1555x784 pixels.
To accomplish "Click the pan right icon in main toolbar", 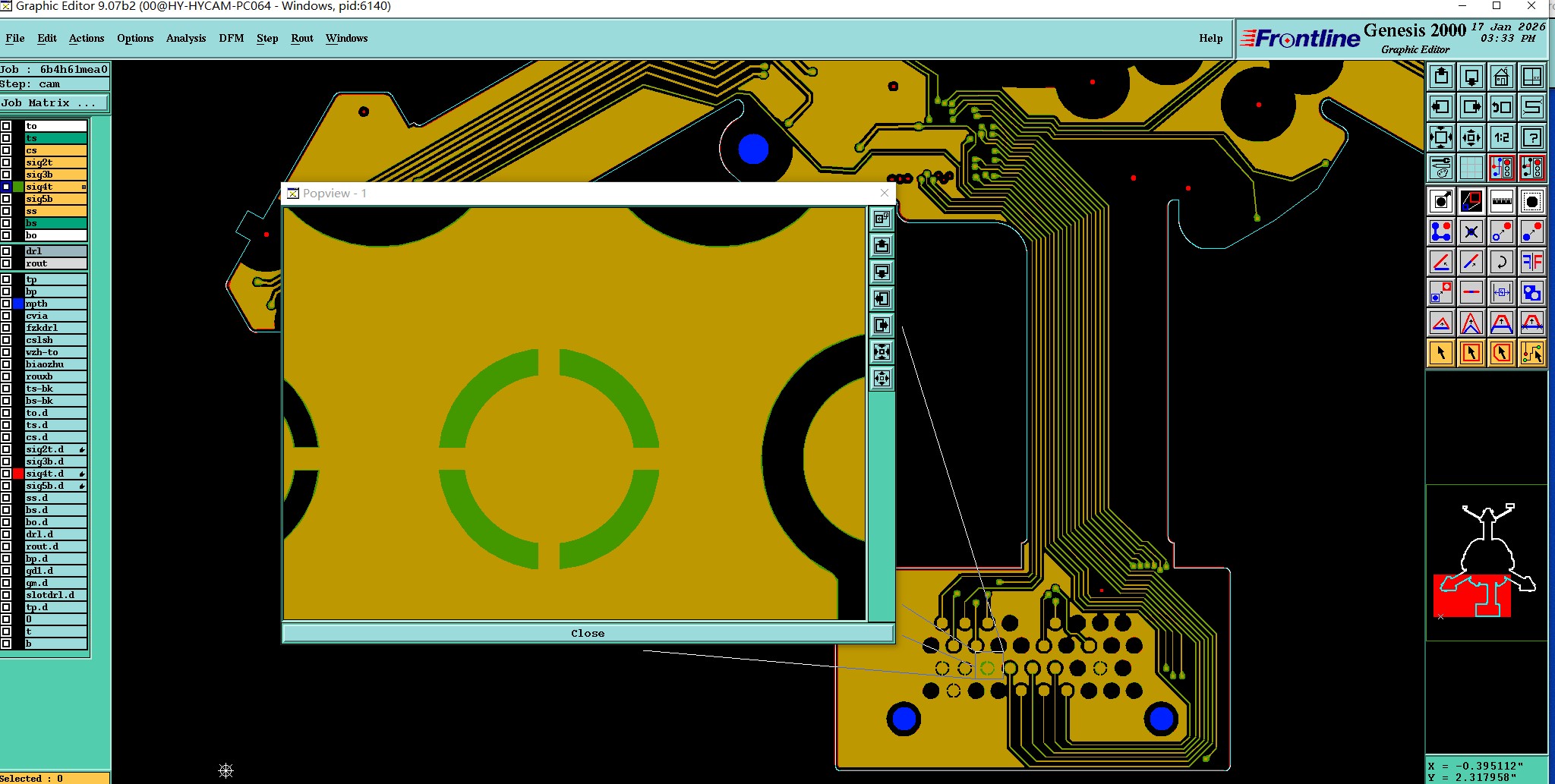I will [x=1471, y=107].
